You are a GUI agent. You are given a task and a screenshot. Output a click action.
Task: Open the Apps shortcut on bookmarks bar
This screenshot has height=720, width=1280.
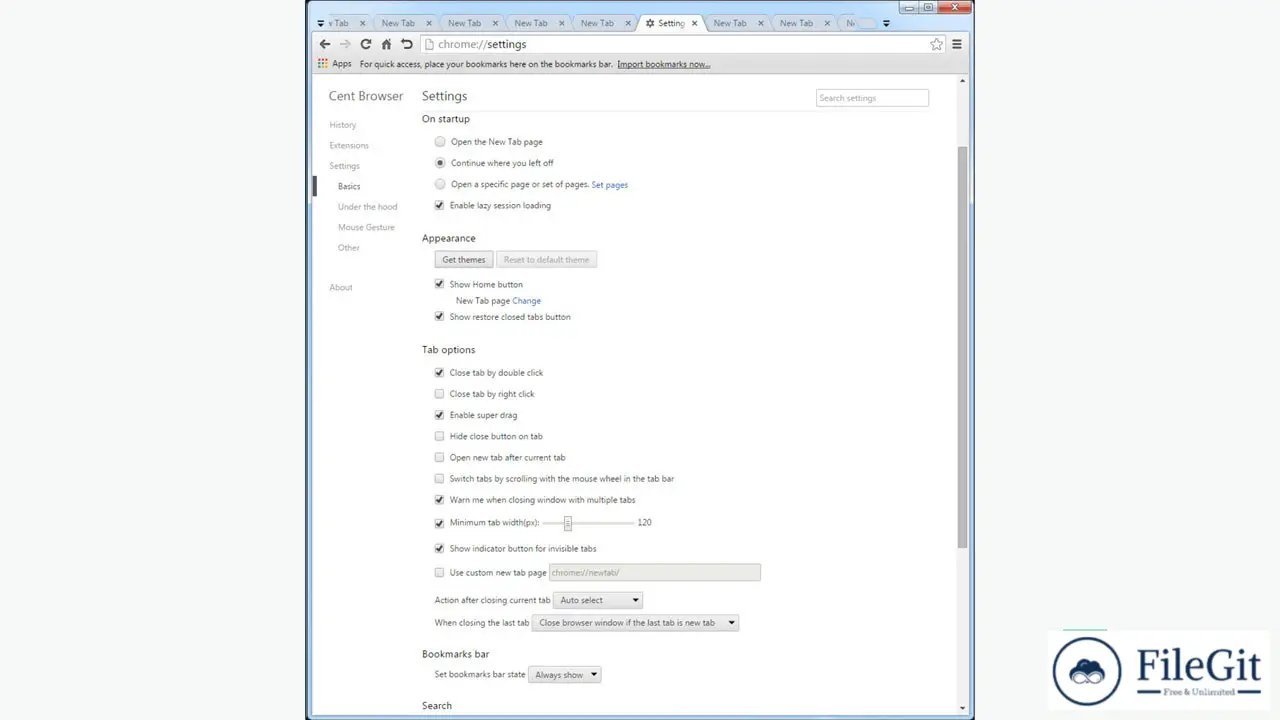[x=335, y=64]
